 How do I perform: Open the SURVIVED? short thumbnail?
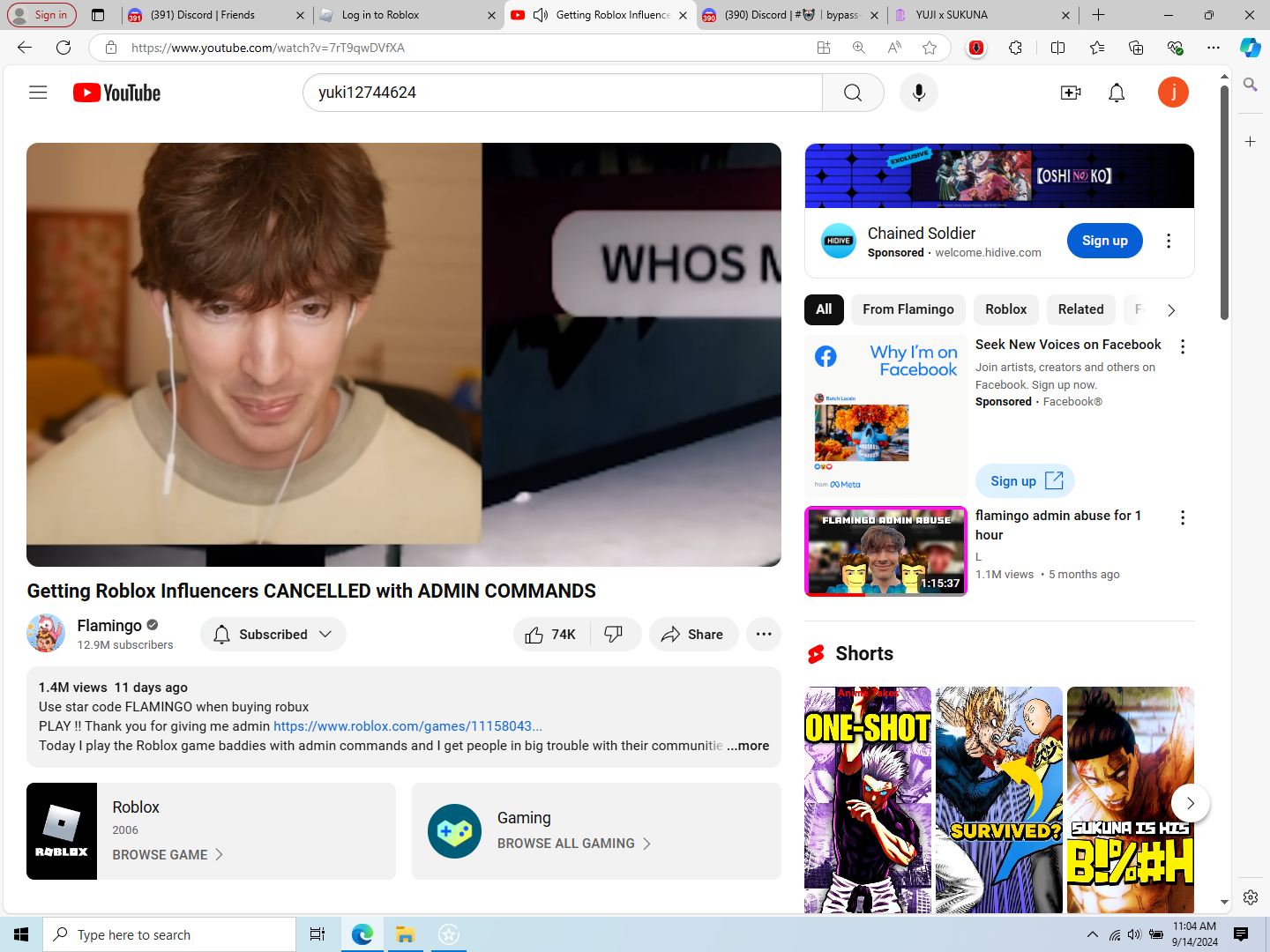point(999,800)
